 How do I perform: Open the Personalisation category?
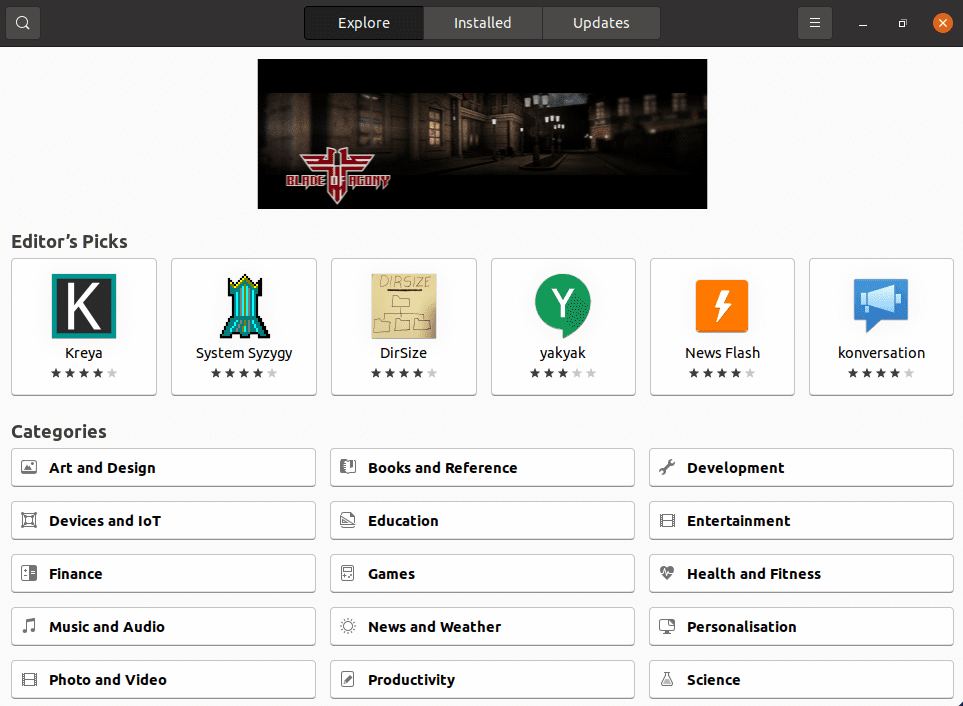click(x=801, y=627)
